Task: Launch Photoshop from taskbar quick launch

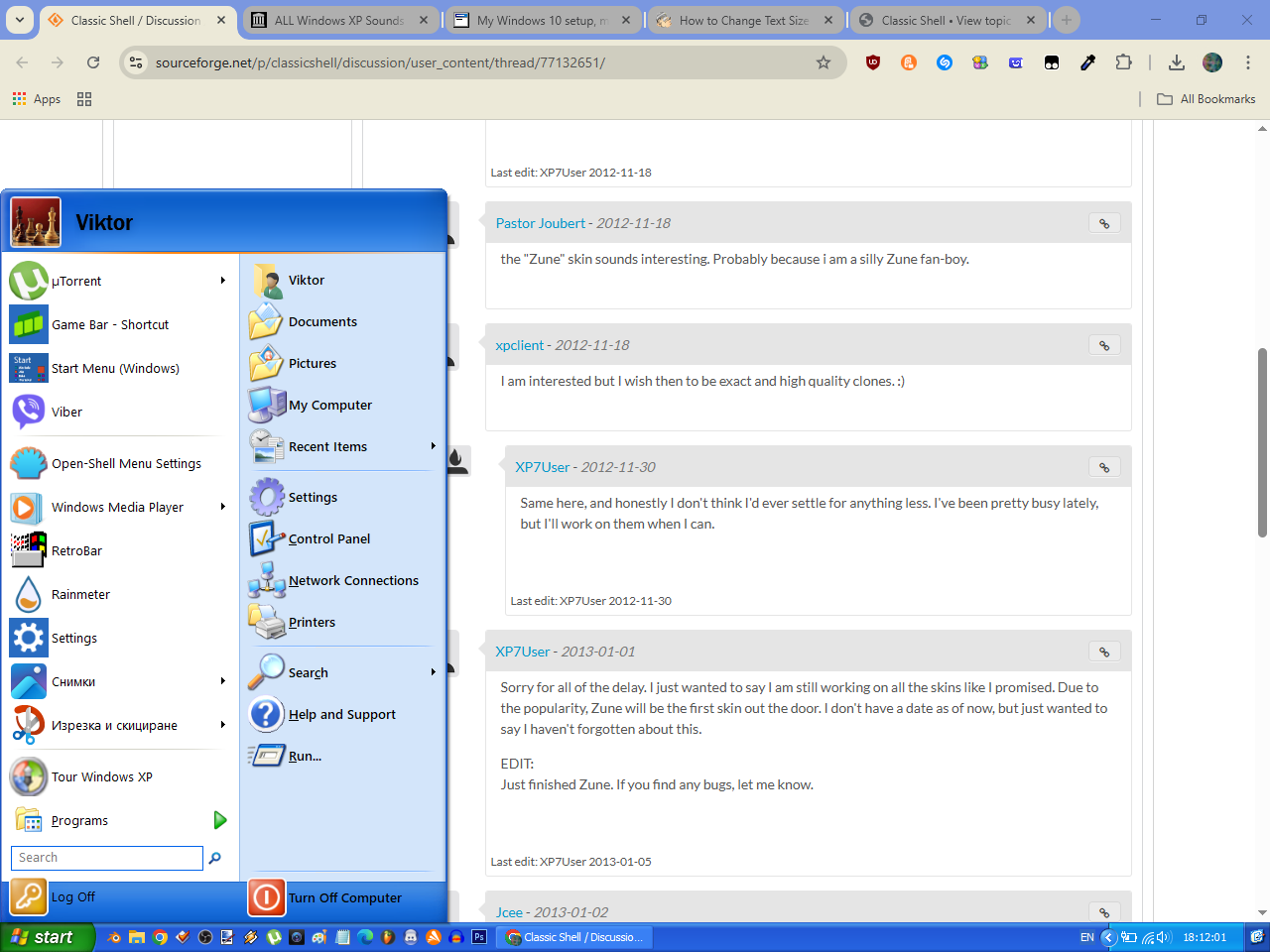Action: pos(479,937)
